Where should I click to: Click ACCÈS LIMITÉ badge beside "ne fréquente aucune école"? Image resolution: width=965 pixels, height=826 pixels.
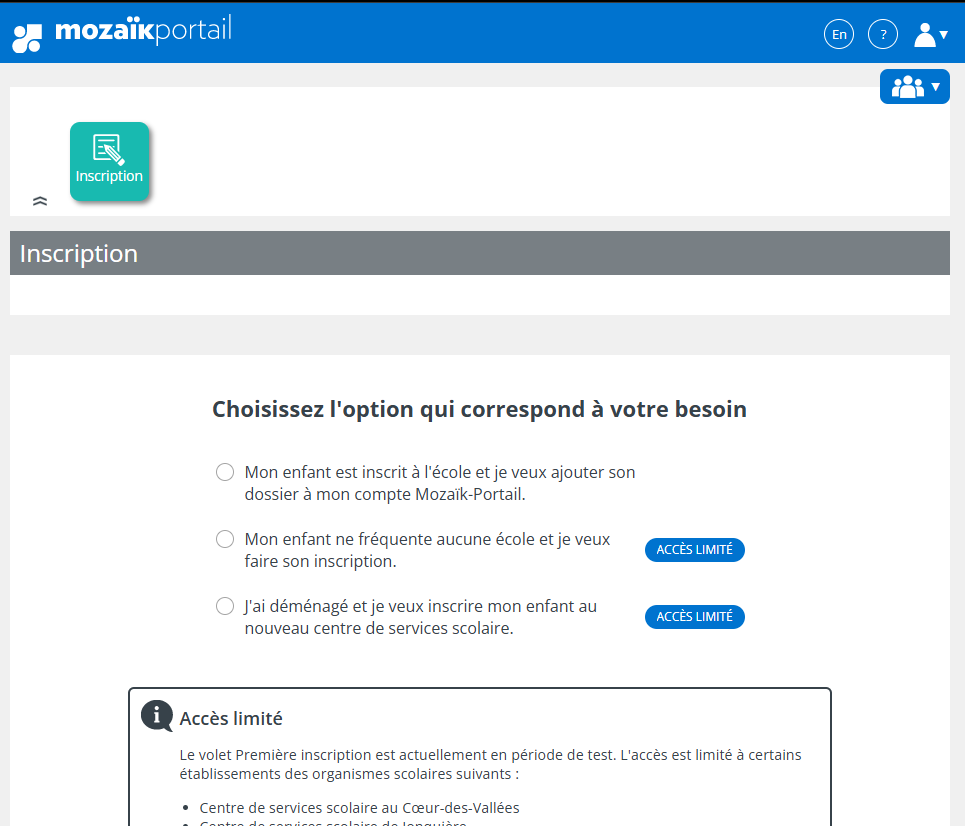[695, 550]
